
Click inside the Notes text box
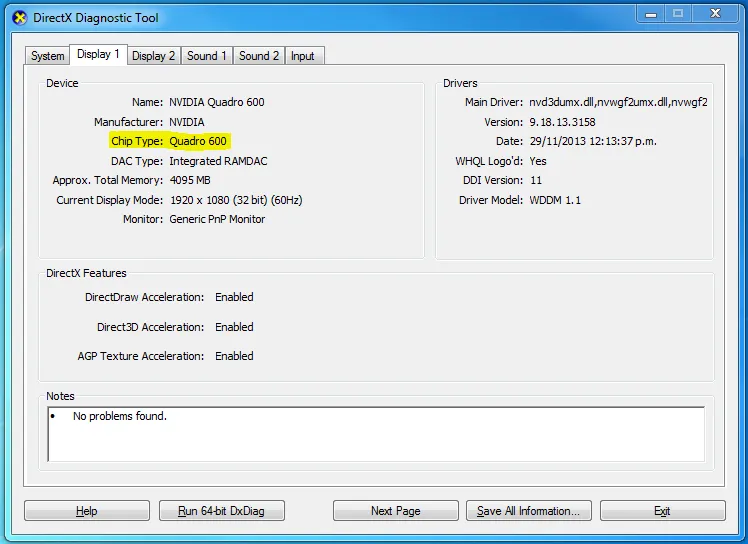[376, 434]
